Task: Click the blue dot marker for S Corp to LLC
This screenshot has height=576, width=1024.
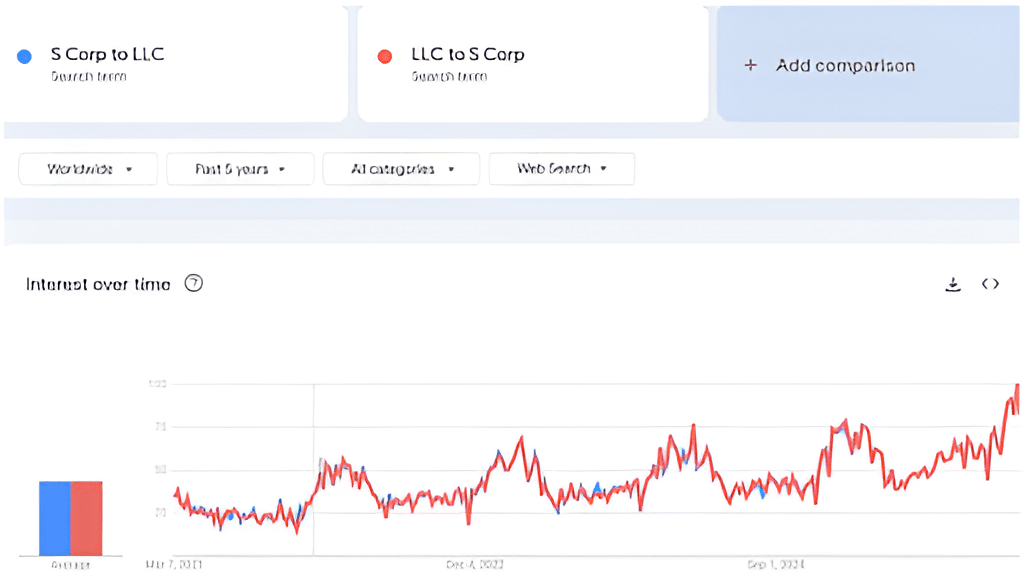Action: [23, 55]
